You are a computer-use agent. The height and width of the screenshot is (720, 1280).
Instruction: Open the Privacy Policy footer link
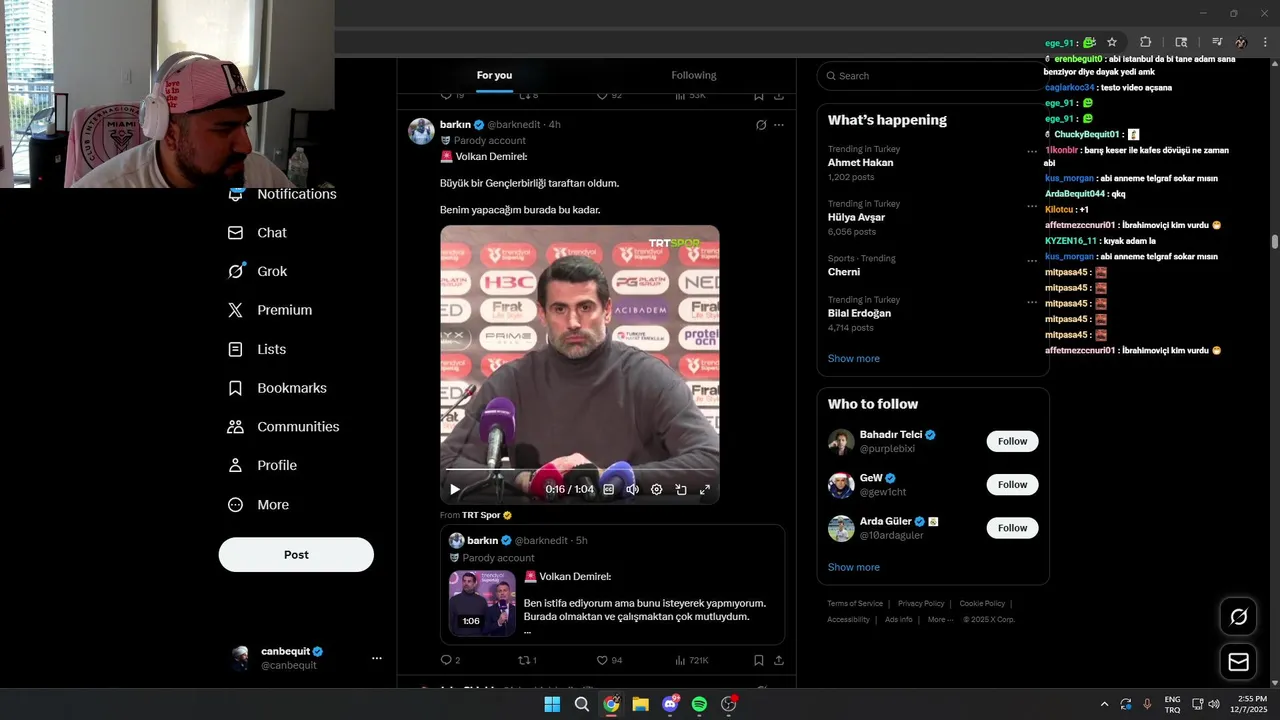coord(921,603)
